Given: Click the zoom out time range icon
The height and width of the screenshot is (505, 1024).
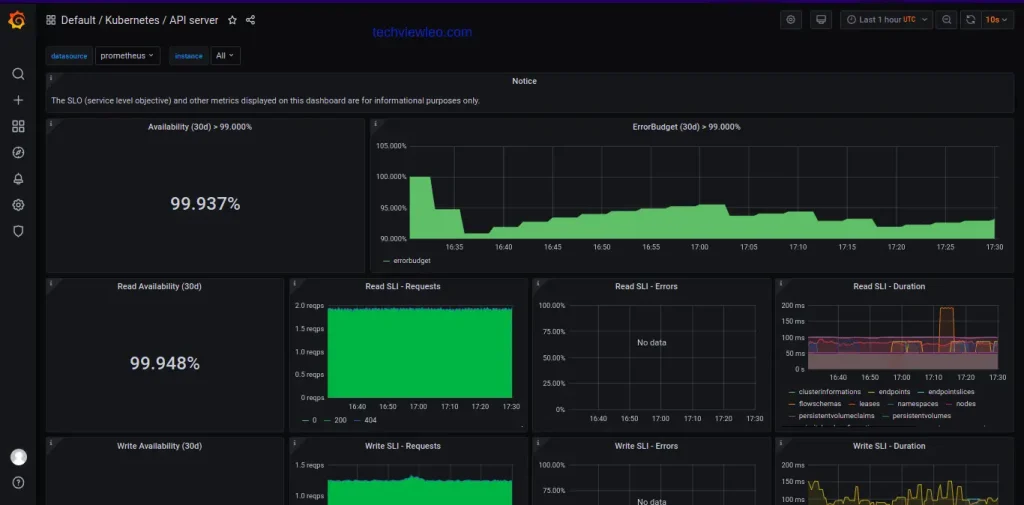Looking at the screenshot, I should 946,20.
